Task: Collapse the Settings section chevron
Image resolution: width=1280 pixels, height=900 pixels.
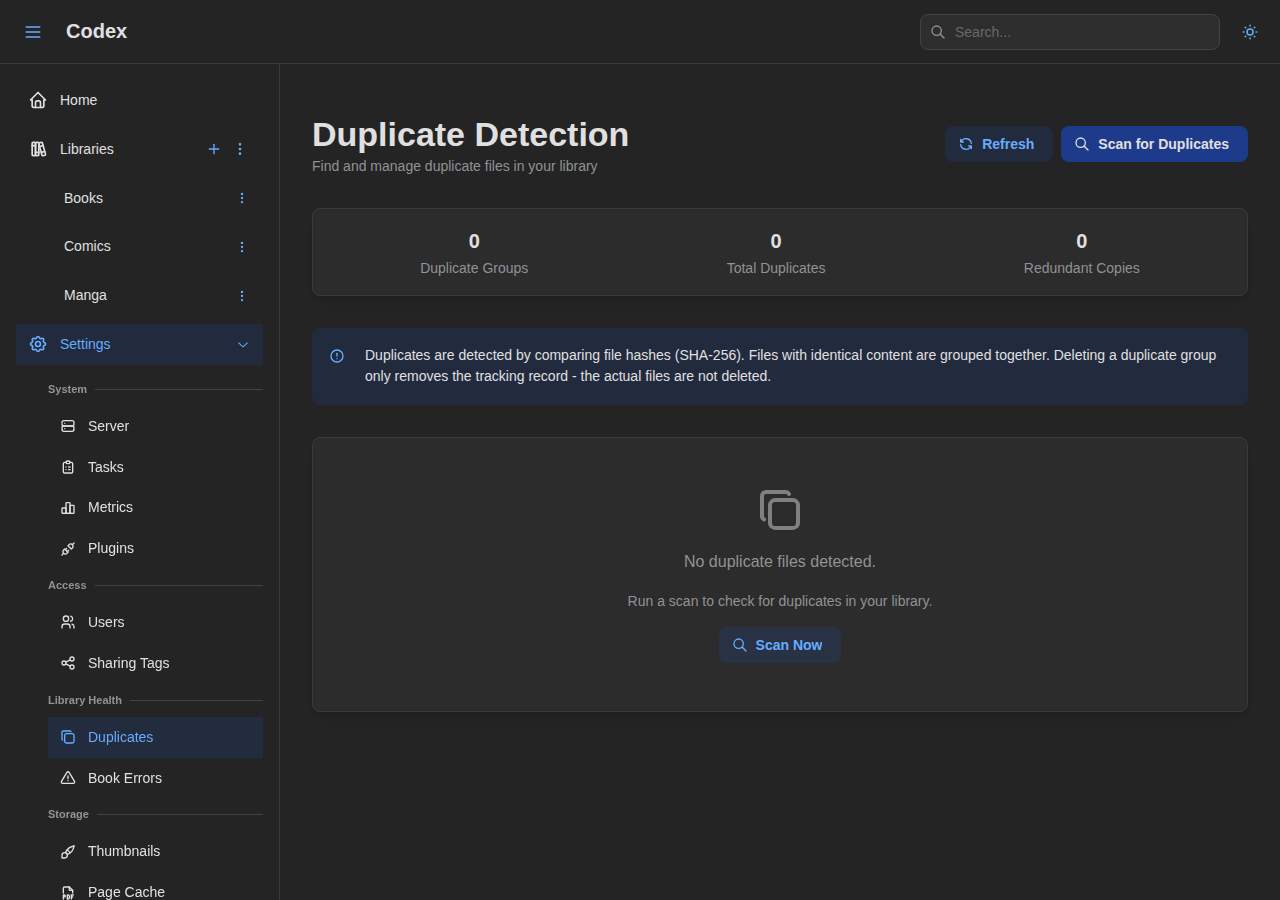Action: pos(243,344)
